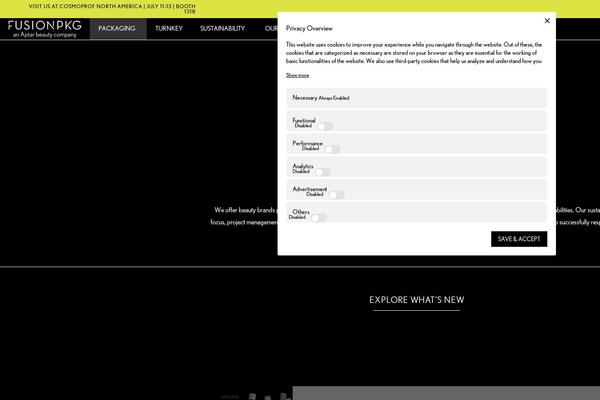The width and height of the screenshot is (600, 400).
Task: Open the Turnkey menu
Action: (x=169, y=28)
